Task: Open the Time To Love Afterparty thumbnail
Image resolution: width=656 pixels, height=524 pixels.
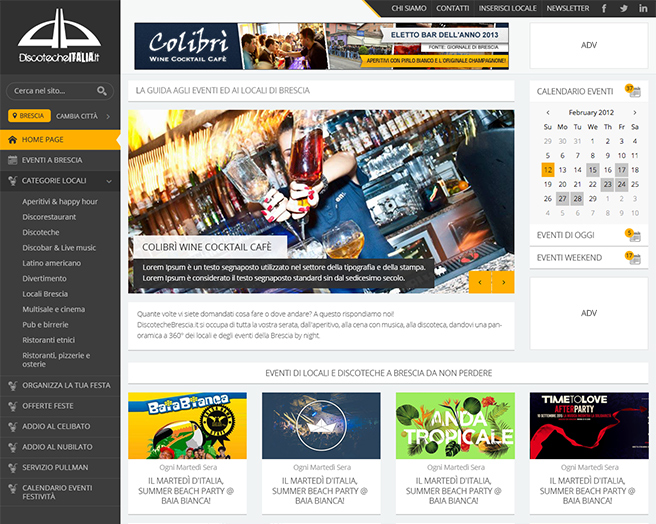Action: (589, 426)
